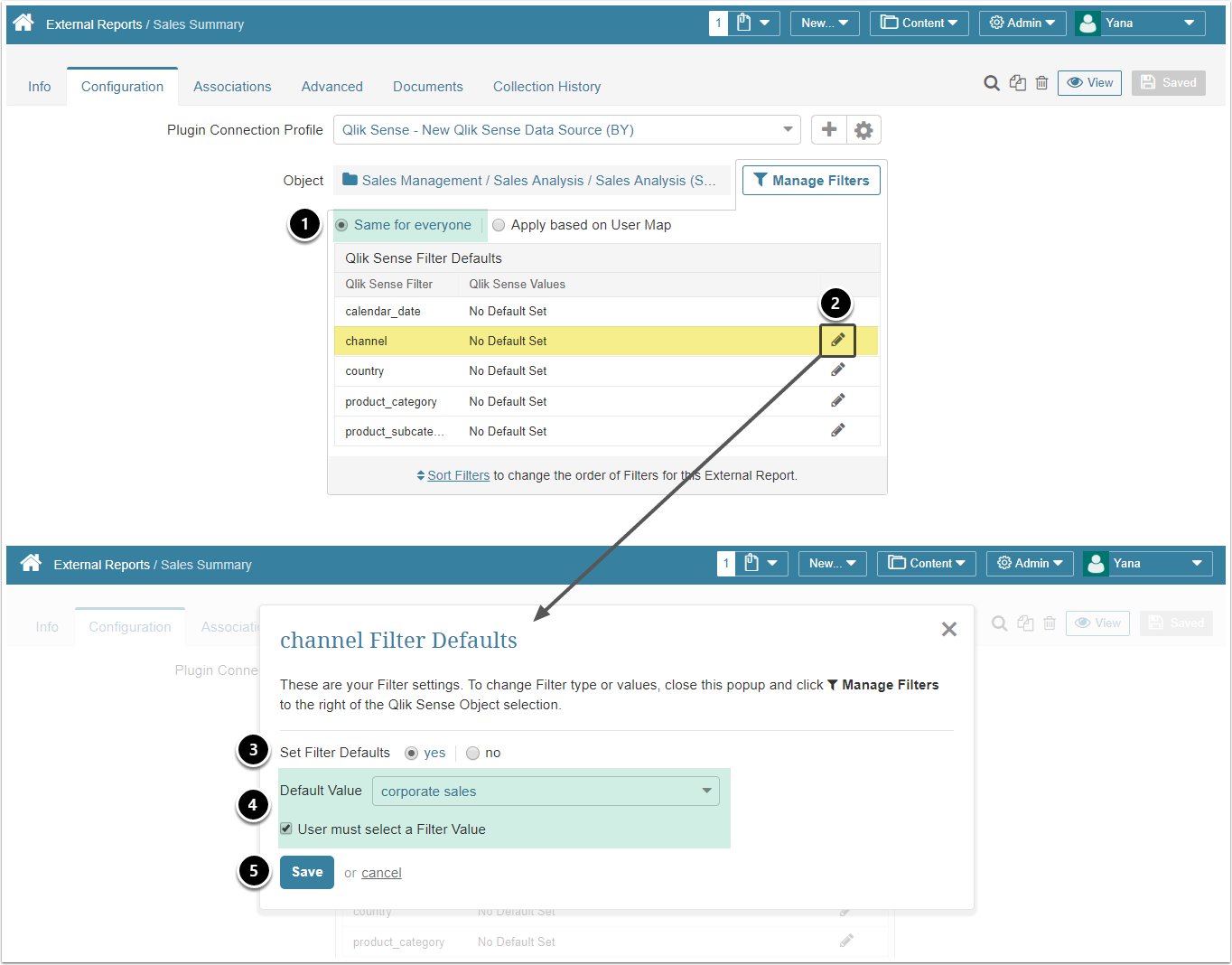
Task: Expand Content menu in lower header
Action: tap(927, 564)
